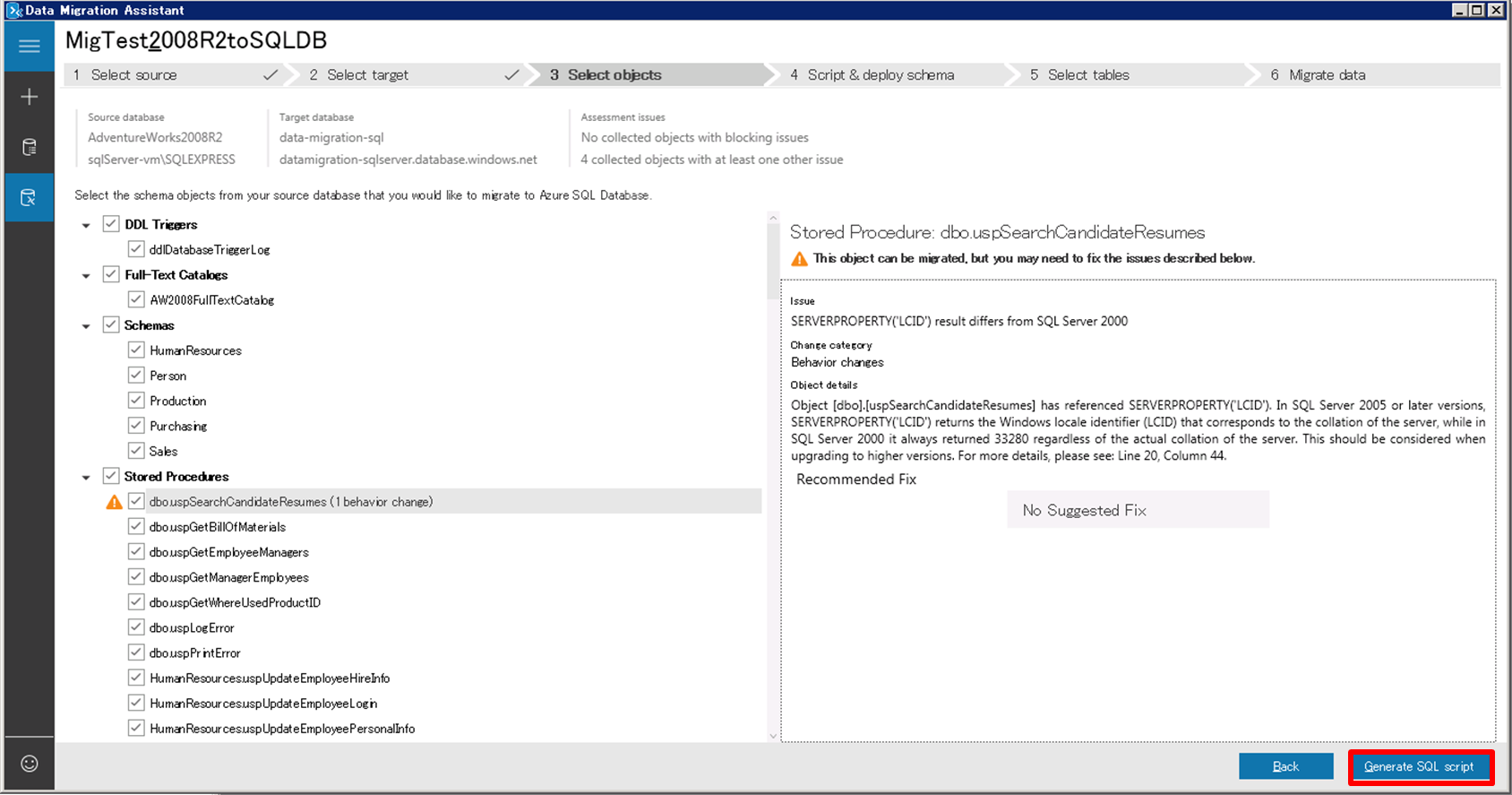1512x795 pixels.
Task: Uncheck AW2008FullTextCatalog checkbox
Action: 136,299
